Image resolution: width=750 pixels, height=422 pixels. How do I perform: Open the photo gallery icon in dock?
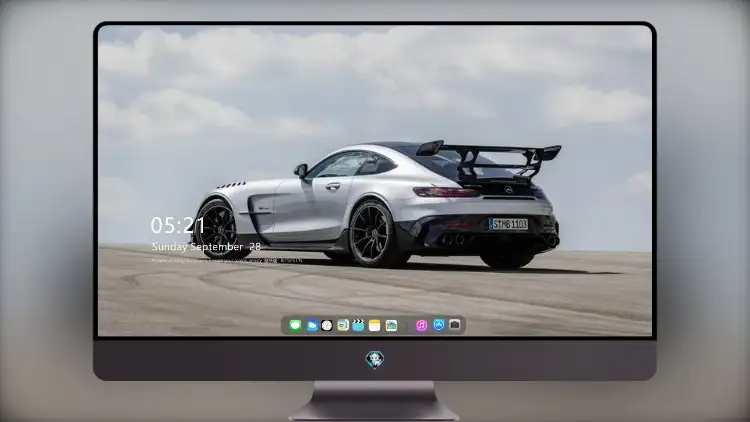(x=391, y=326)
